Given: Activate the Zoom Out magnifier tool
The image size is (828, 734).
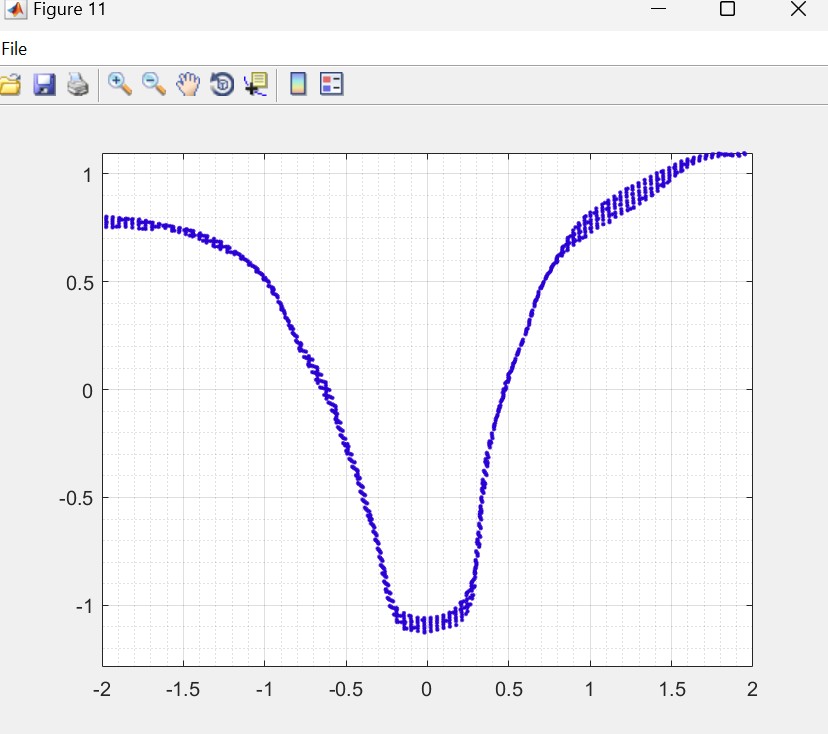Looking at the screenshot, I should (154, 85).
